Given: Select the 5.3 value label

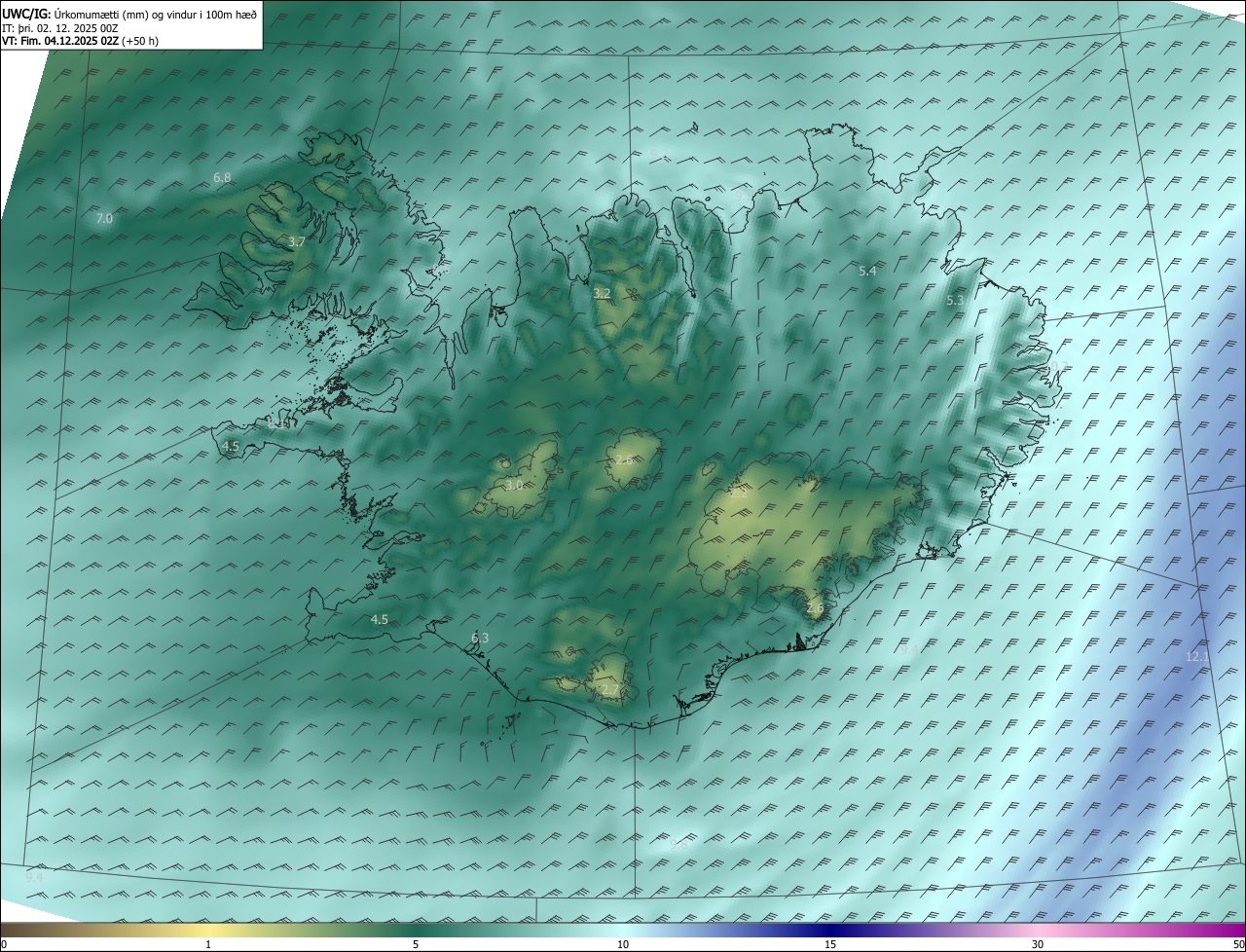Looking at the screenshot, I should (x=955, y=301).
